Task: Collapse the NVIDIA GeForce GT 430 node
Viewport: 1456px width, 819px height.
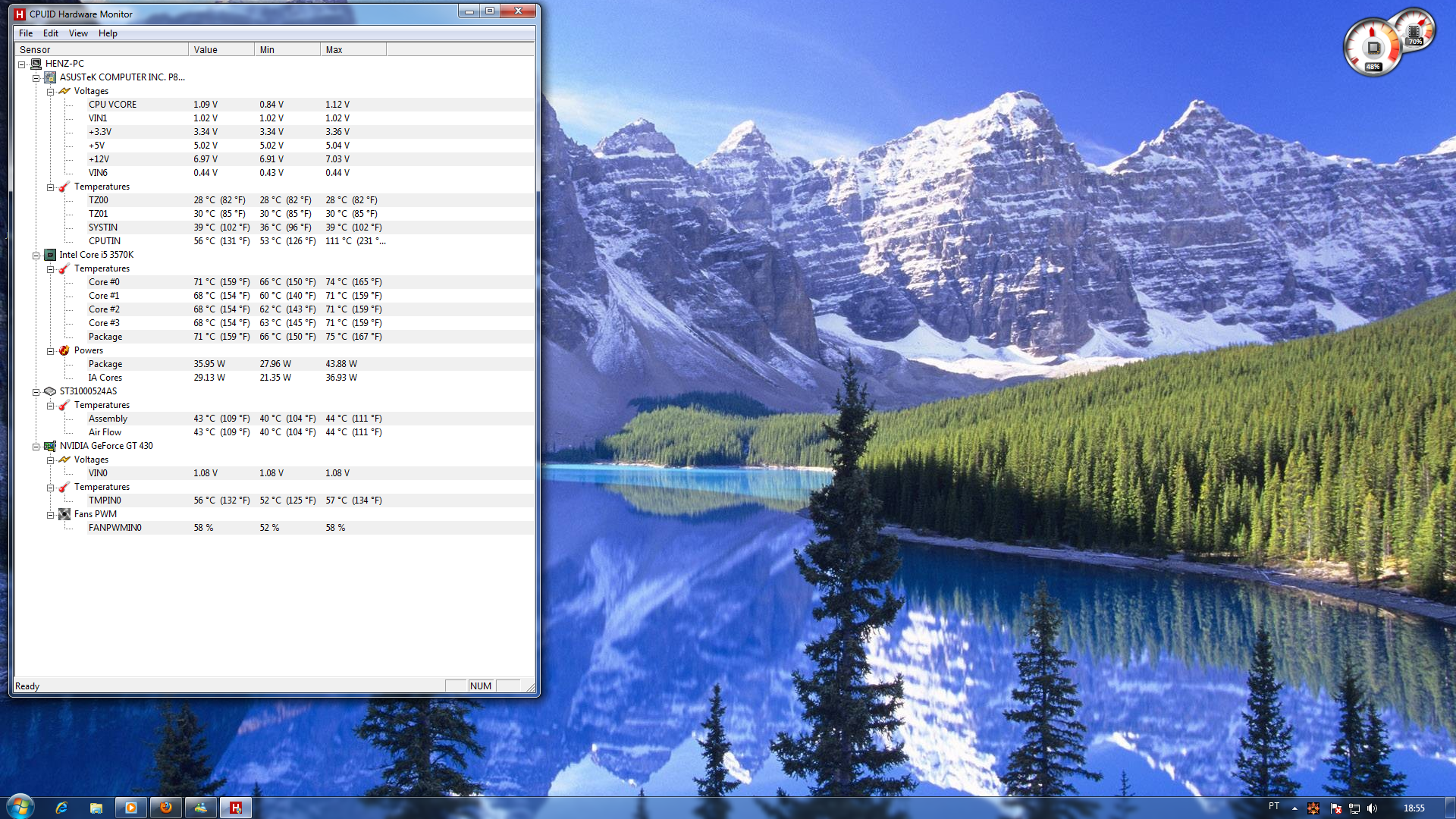Action: point(36,447)
